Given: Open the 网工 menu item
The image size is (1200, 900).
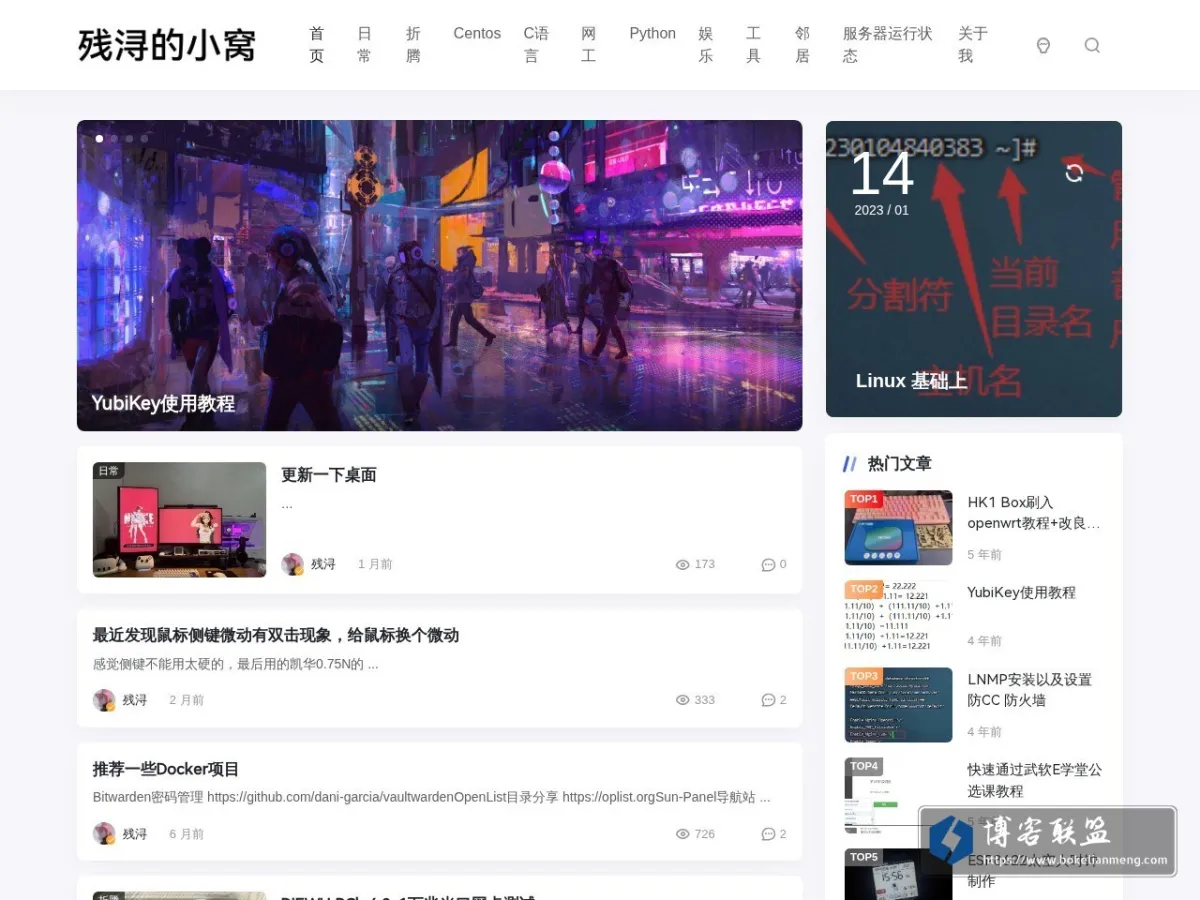Looking at the screenshot, I should (x=589, y=45).
